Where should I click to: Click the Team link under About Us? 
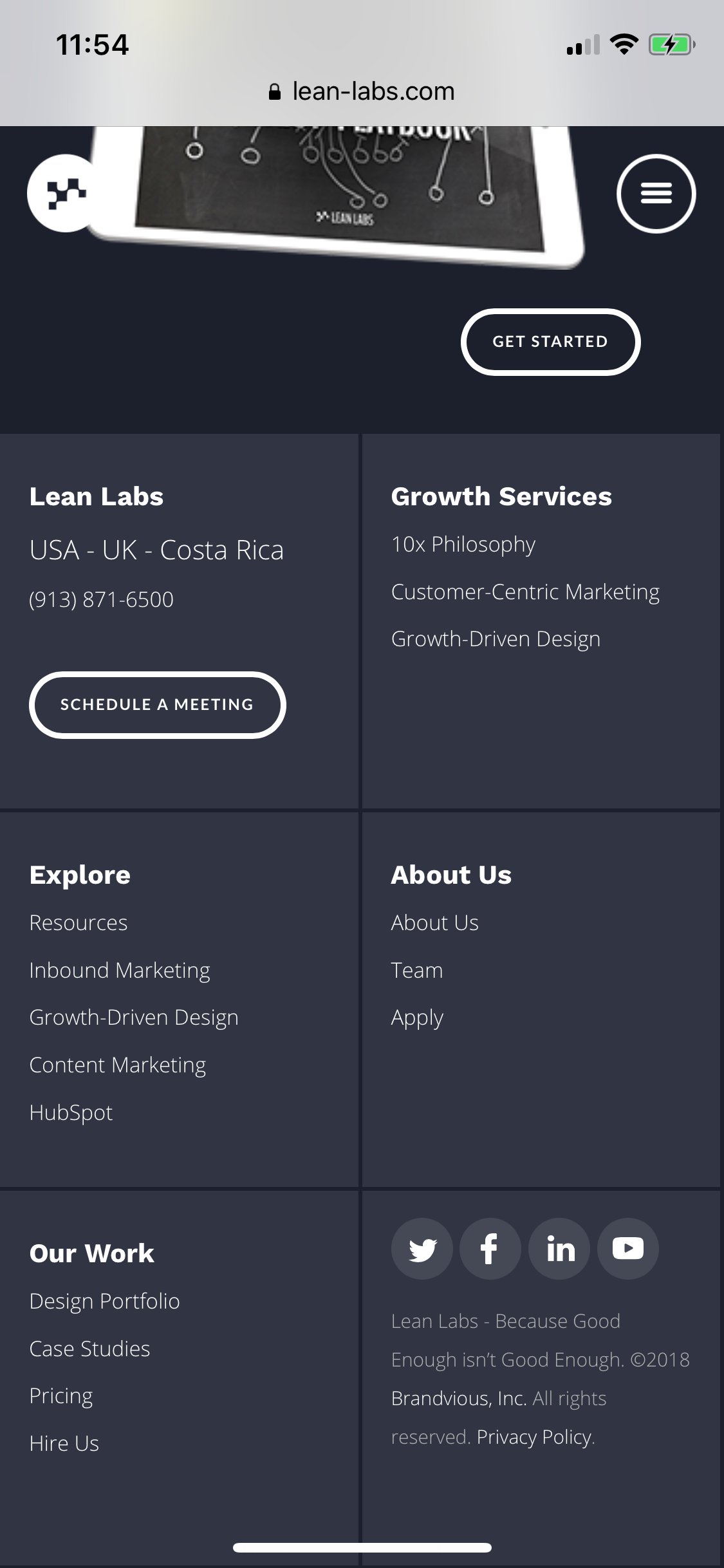pos(416,969)
